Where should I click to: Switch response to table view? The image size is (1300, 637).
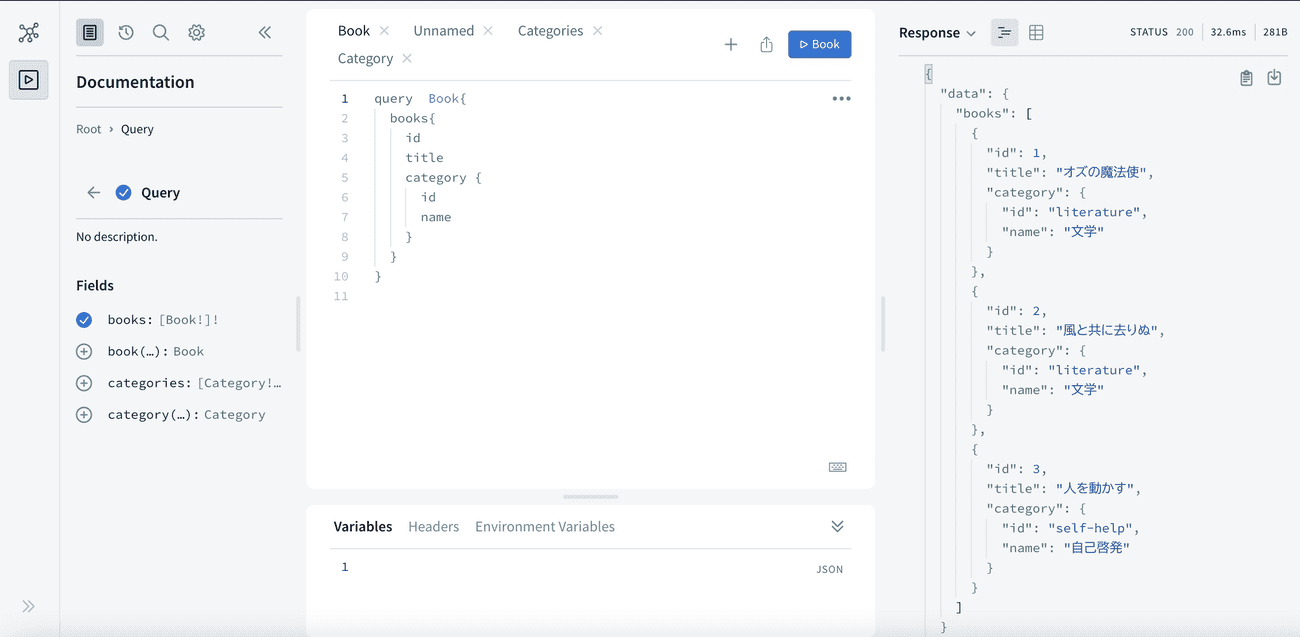point(1036,33)
